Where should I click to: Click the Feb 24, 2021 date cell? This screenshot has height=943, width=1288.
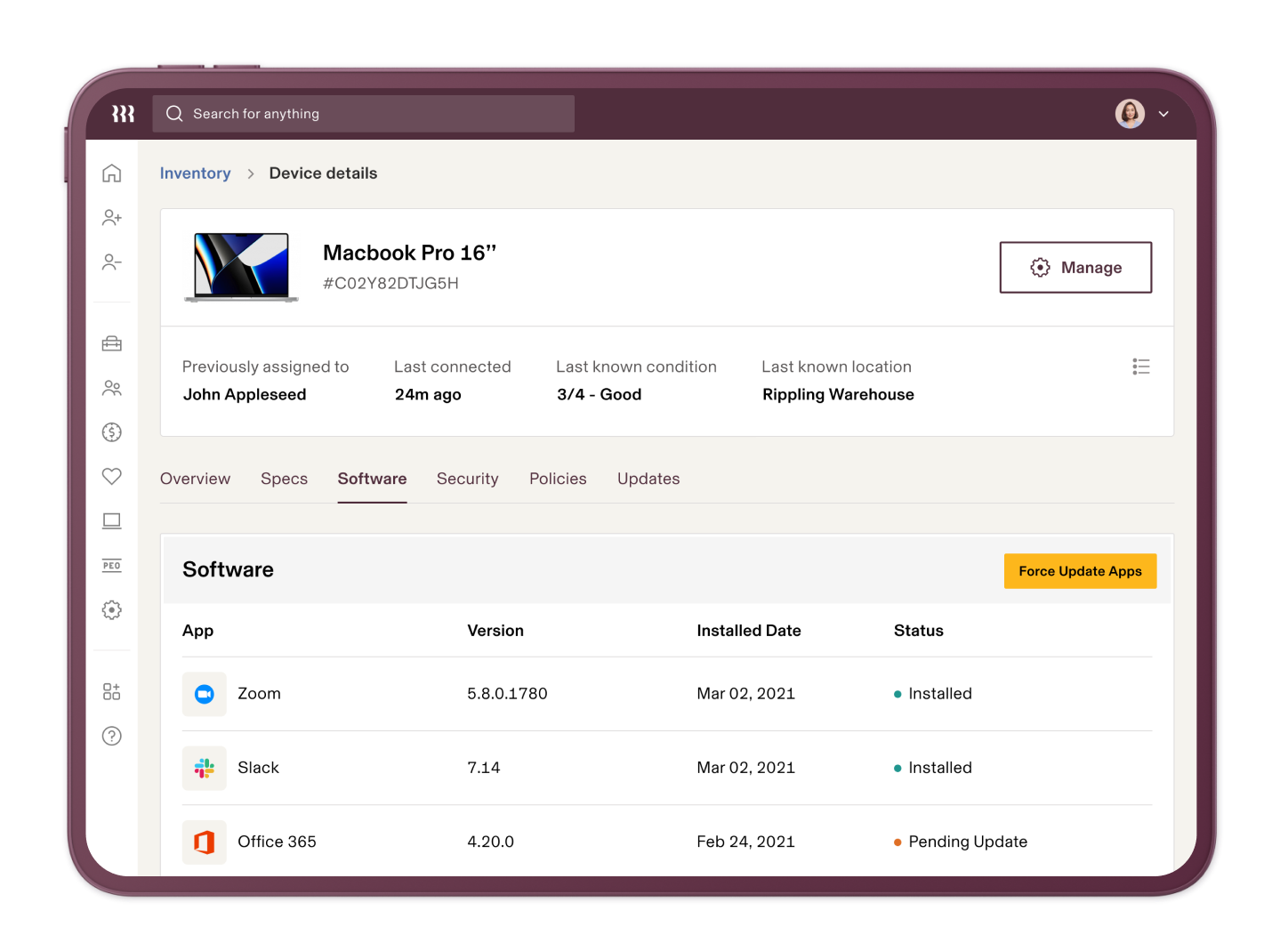coord(745,842)
